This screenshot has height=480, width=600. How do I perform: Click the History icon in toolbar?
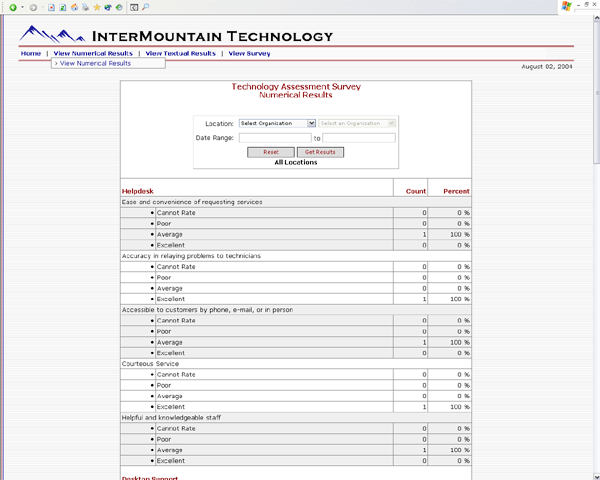coord(119,7)
